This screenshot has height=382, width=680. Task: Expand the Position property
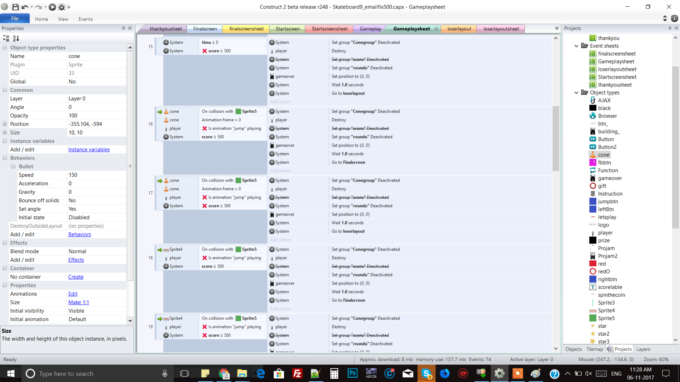pos(5,124)
